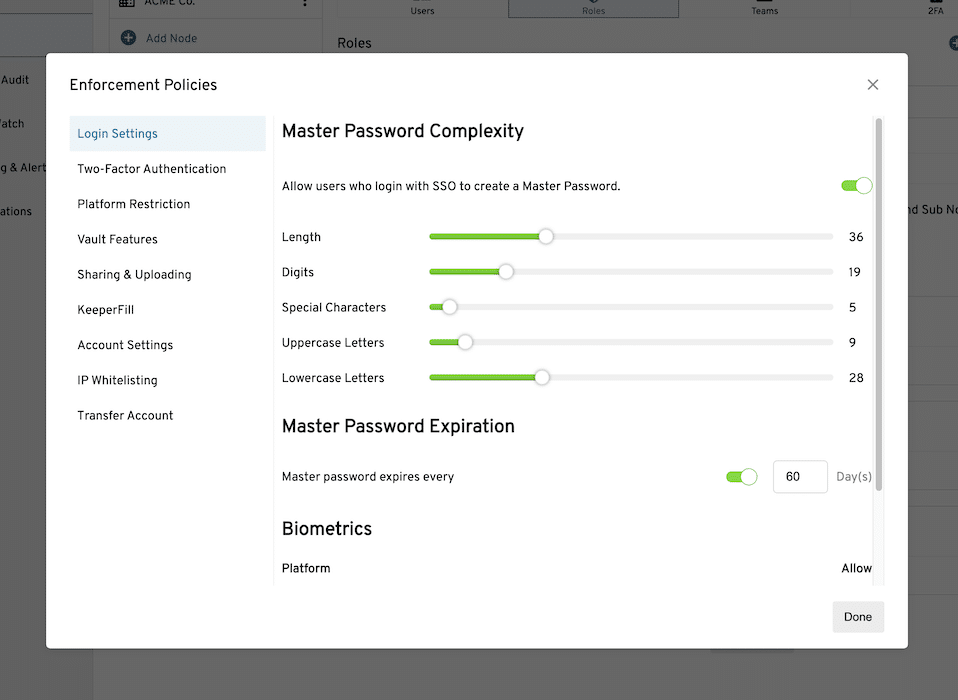
Task: Click the Lowercase Letters slider handle
Action: [x=542, y=378]
